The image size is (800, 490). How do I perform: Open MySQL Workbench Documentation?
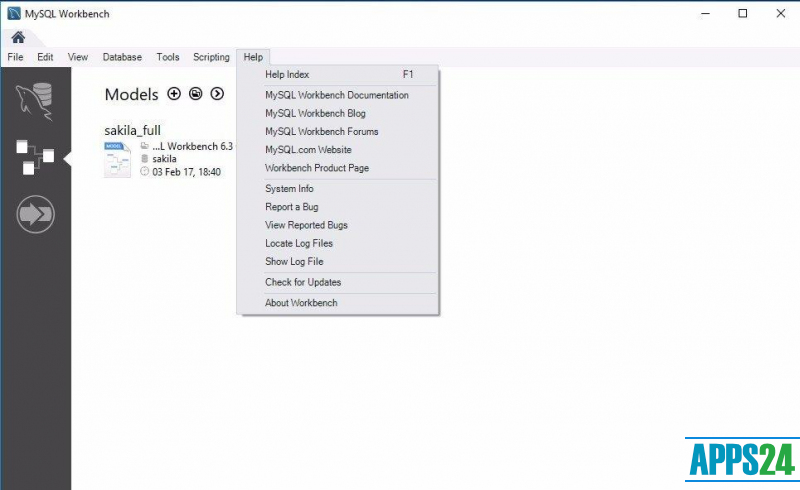click(336, 95)
